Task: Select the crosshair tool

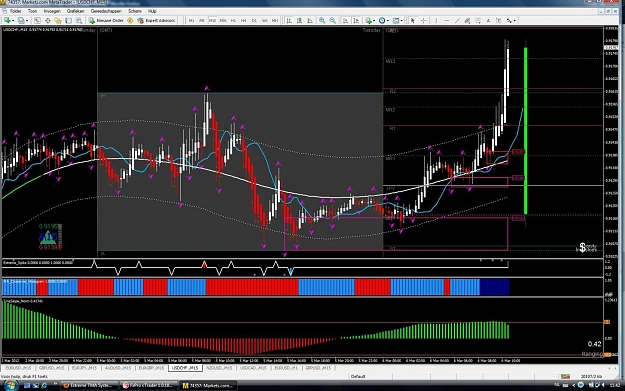Action: [x=423, y=20]
